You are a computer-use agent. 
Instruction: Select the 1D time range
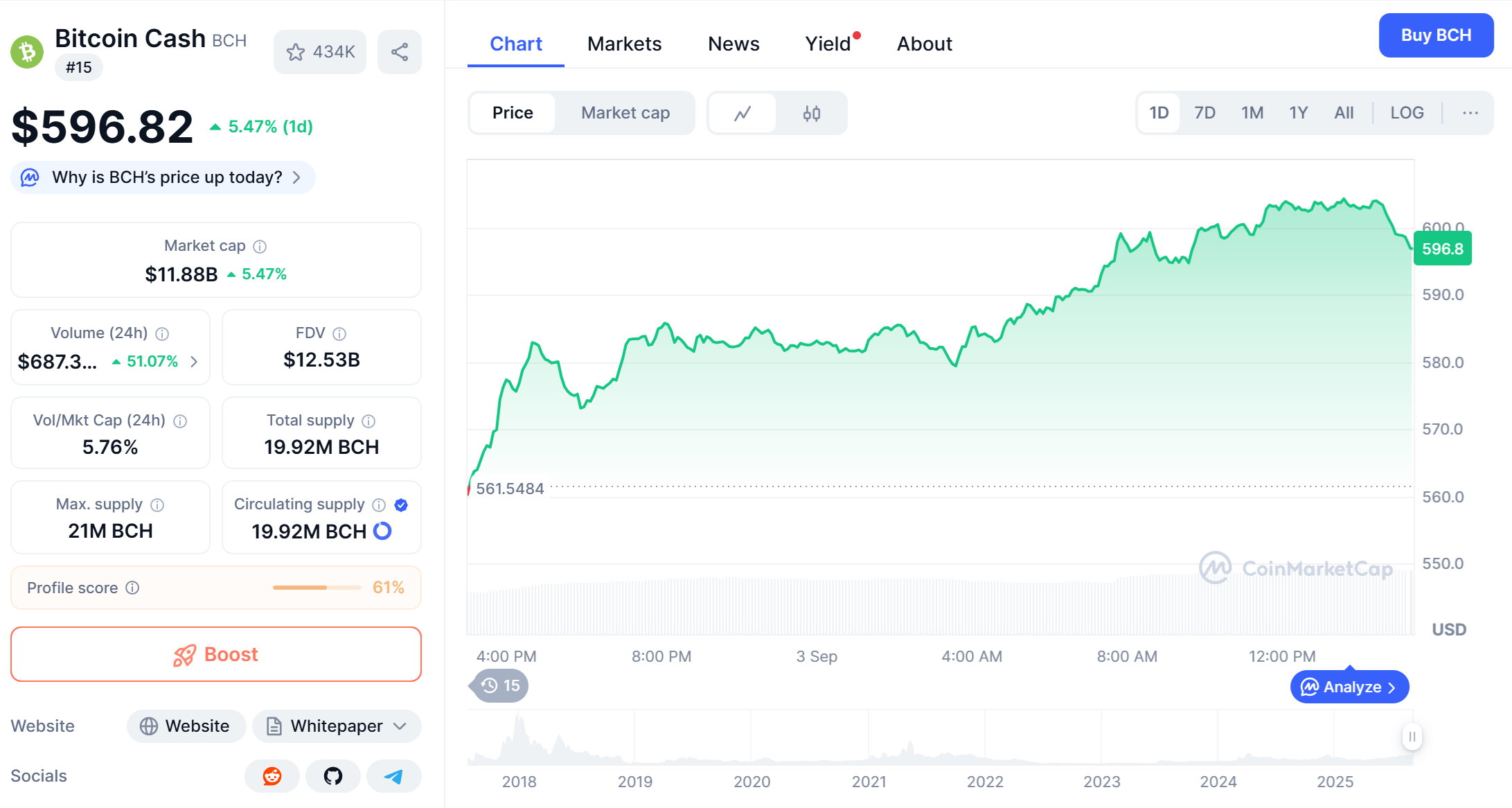point(1159,113)
